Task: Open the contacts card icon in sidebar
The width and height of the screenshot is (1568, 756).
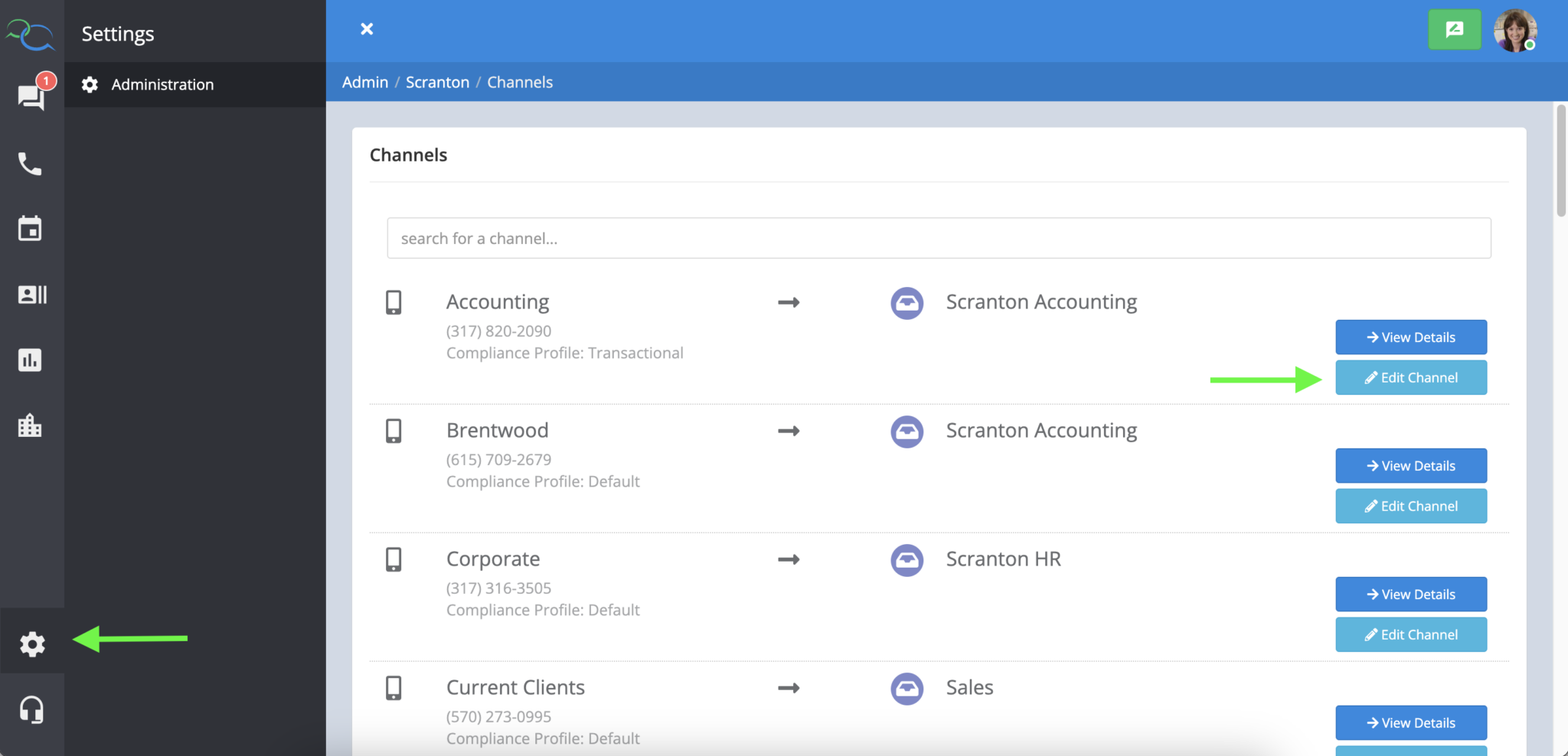Action: pos(31,295)
